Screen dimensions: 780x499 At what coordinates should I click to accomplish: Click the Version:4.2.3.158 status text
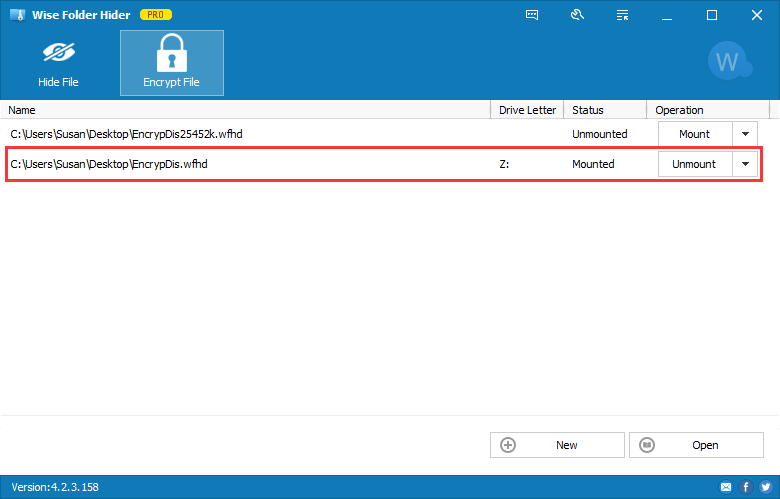pos(55,487)
